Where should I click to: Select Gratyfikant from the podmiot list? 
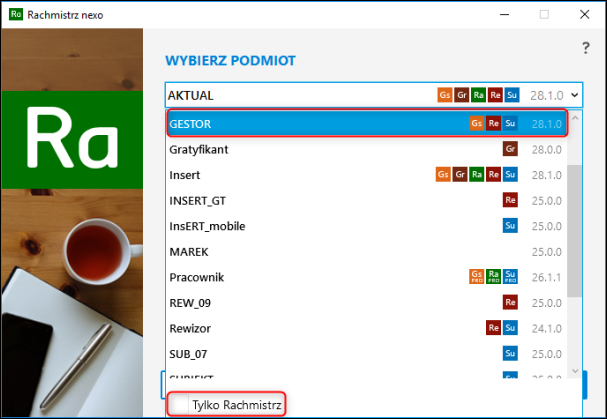[367, 149]
